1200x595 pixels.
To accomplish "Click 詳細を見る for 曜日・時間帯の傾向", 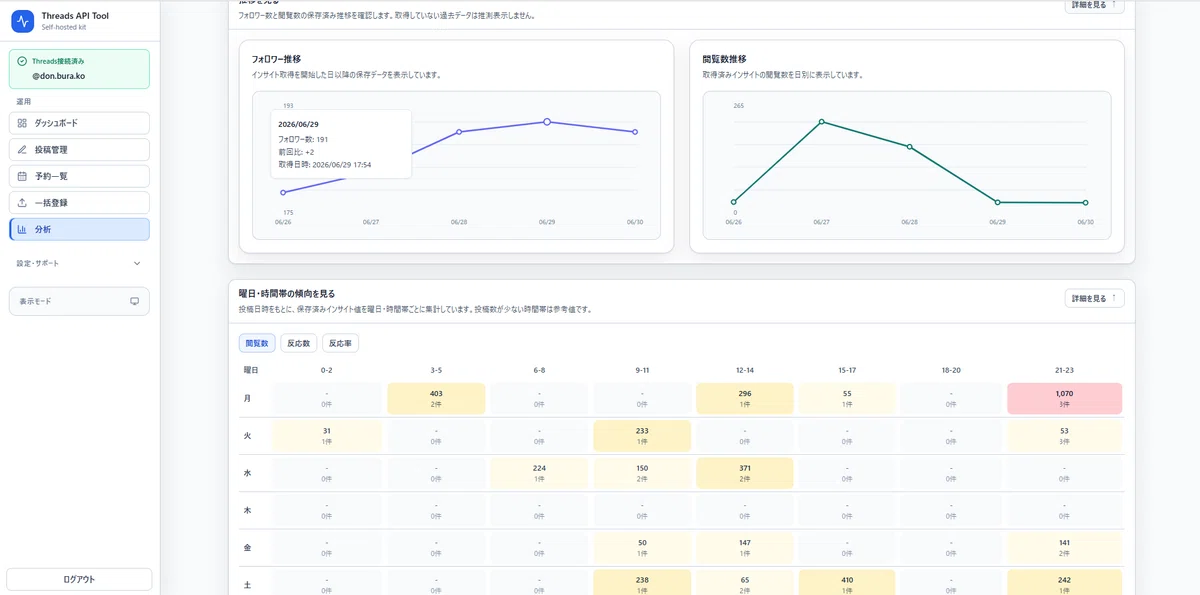I will point(1094,298).
